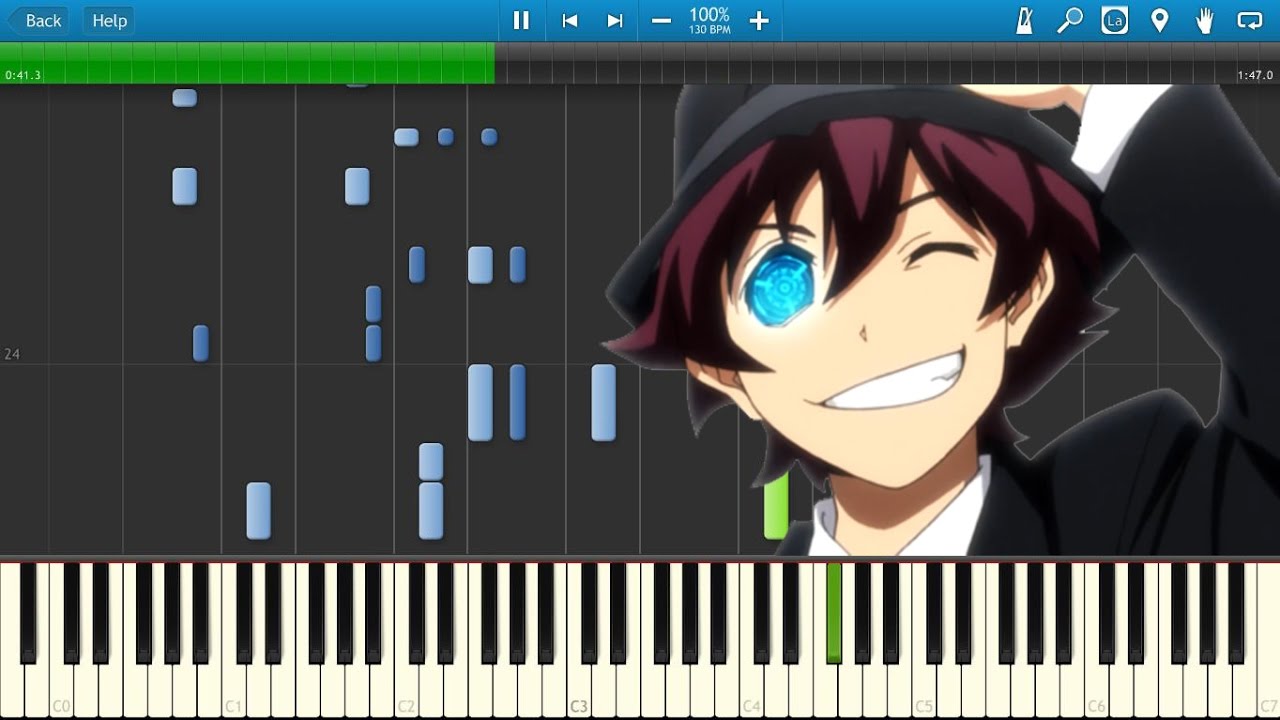
Task: Seek in the green song progress bar
Action: [247, 63]
